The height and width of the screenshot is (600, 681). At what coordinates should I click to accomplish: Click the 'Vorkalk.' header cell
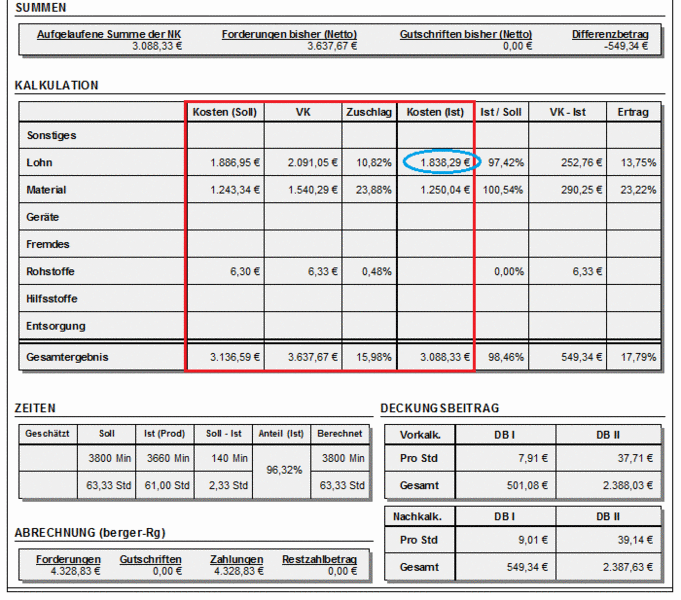pyautogui.click(x=420, y=435)
